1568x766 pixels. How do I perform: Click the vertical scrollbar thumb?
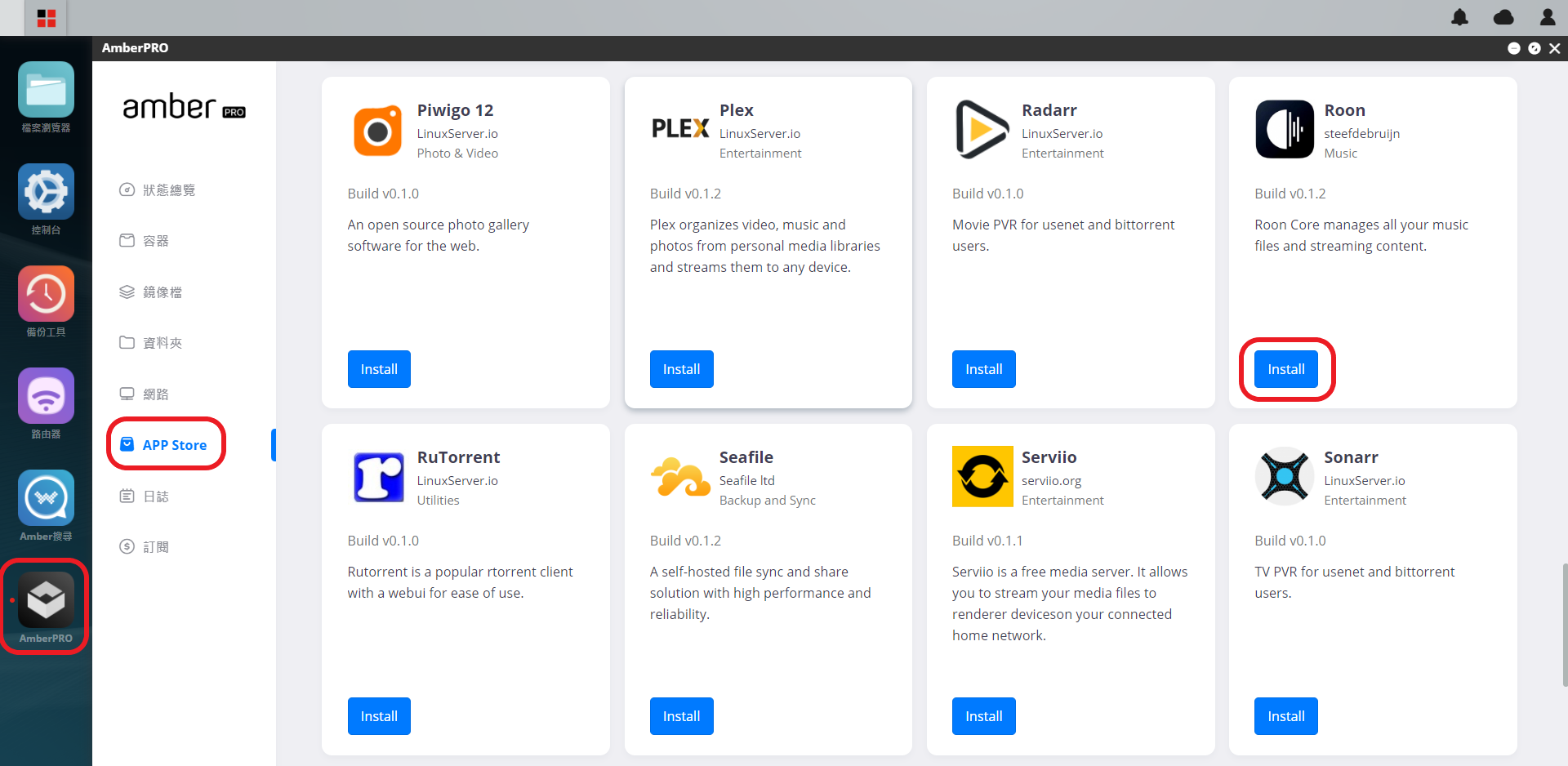click(x=1565, y=625)
